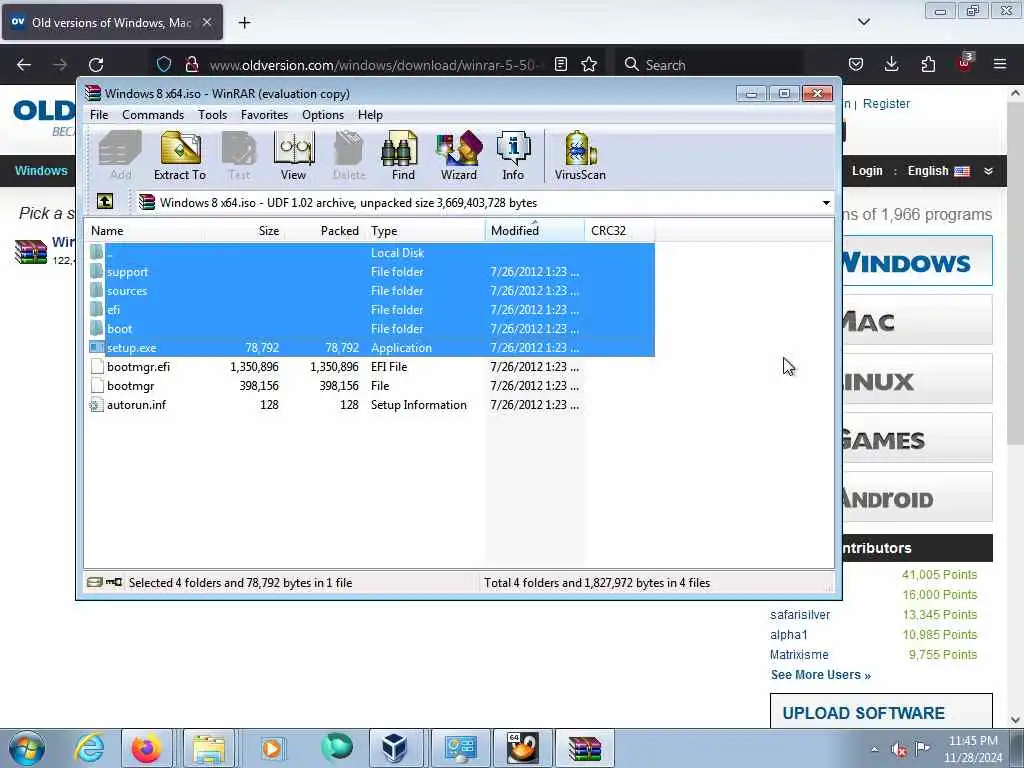1024x768 pixels.
Task: Open the Options menu
Action: [x=323, y=115]
